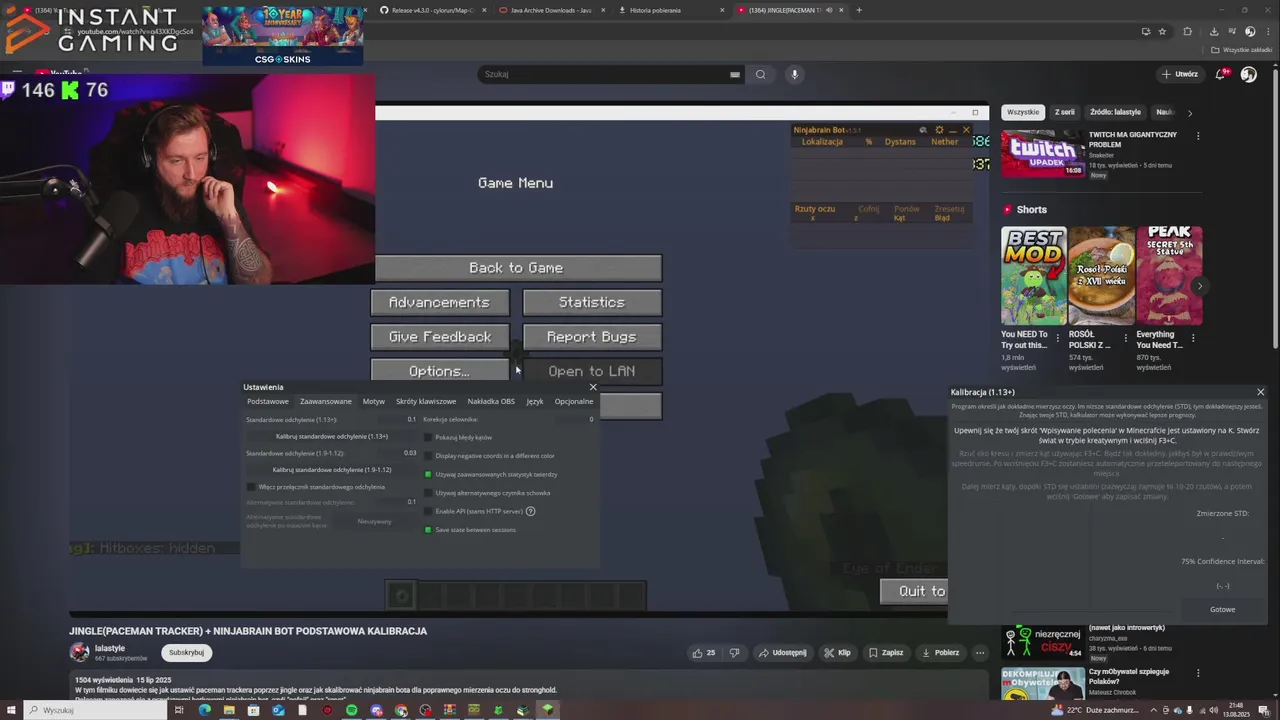1280x720 pixels.
Task: Click the Udostępnij share button
Action: tap(782, 653)
